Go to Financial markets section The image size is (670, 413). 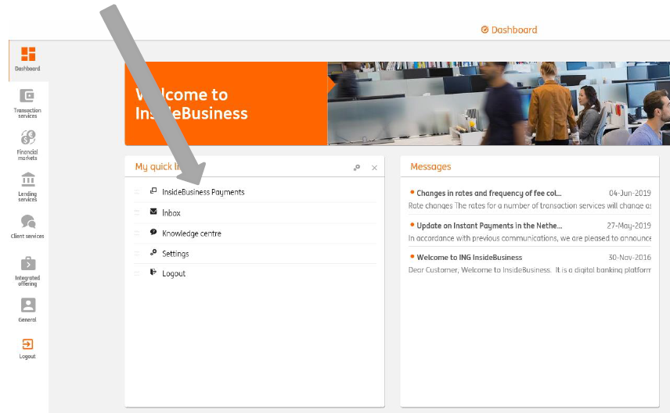pyautogui.click(x=28, y=143)
